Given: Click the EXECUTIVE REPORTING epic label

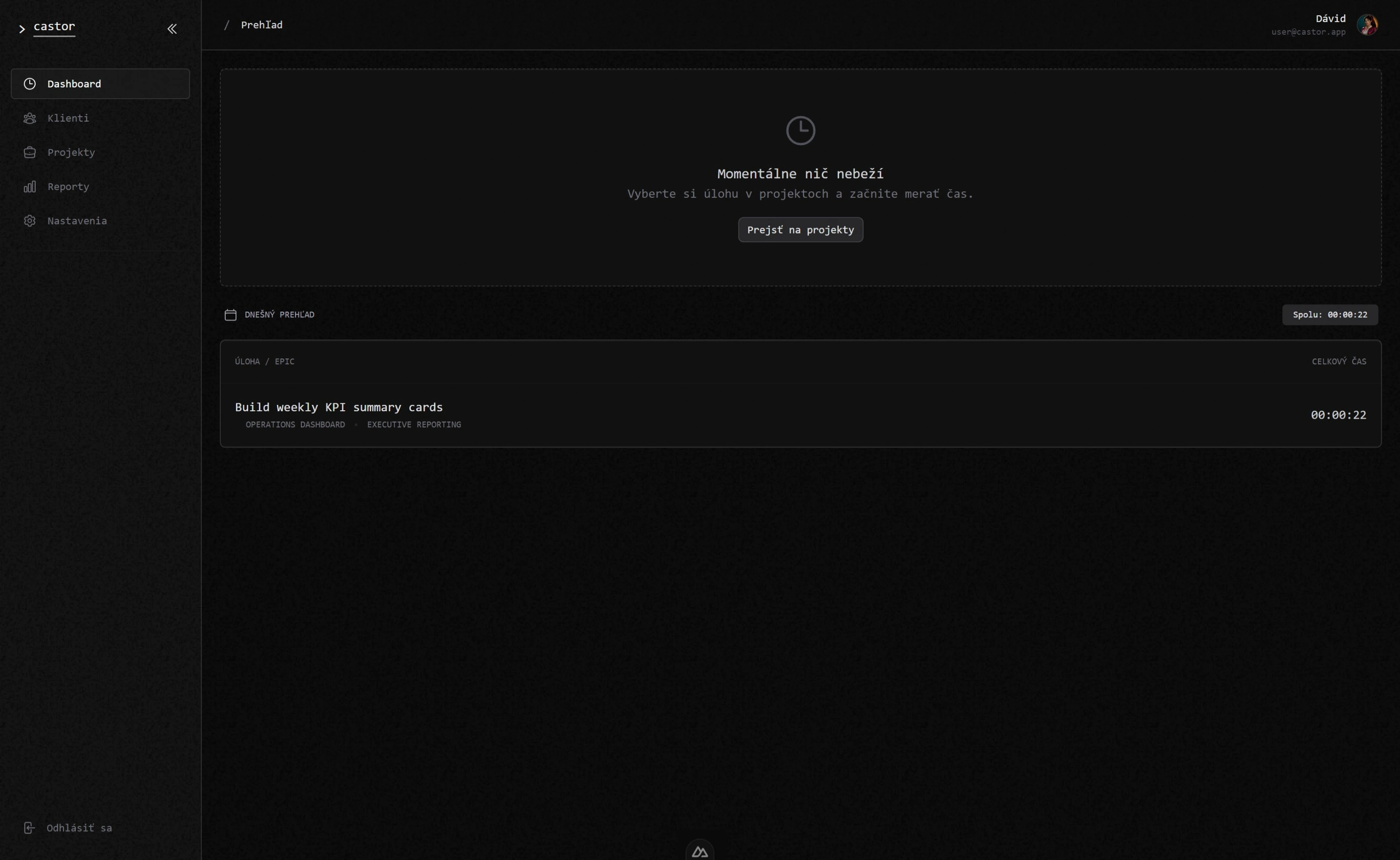Looking at the screenshot, I should [x=414, y=424].
